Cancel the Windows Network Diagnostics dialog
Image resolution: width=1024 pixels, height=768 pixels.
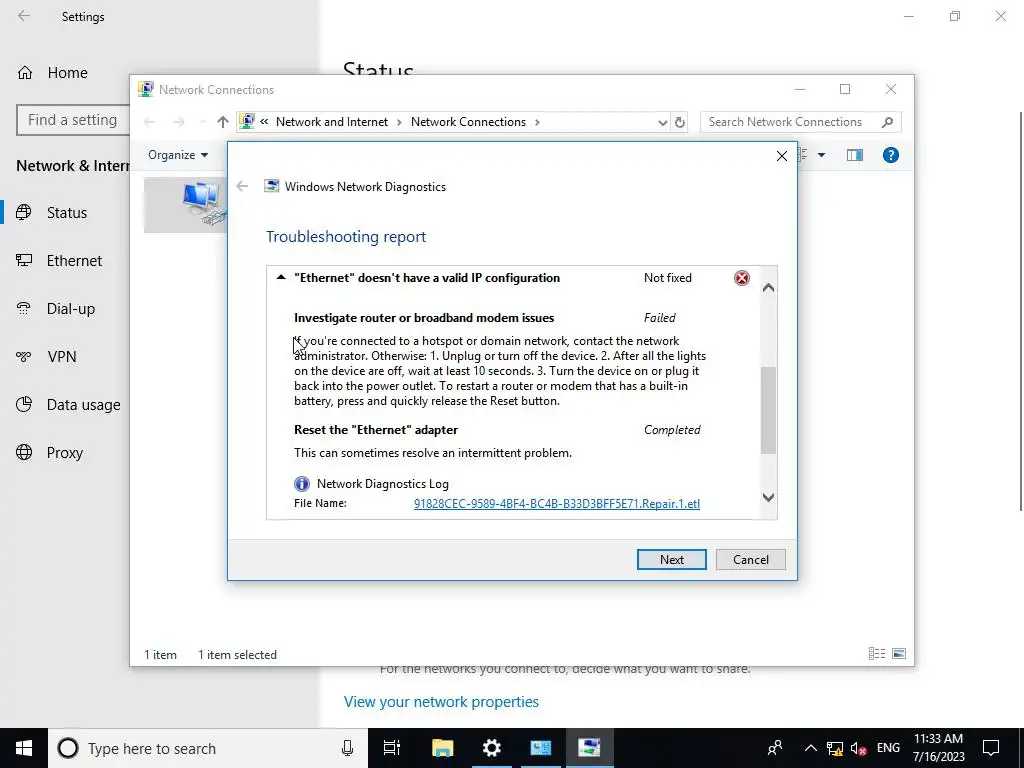(x=750, y=560)
